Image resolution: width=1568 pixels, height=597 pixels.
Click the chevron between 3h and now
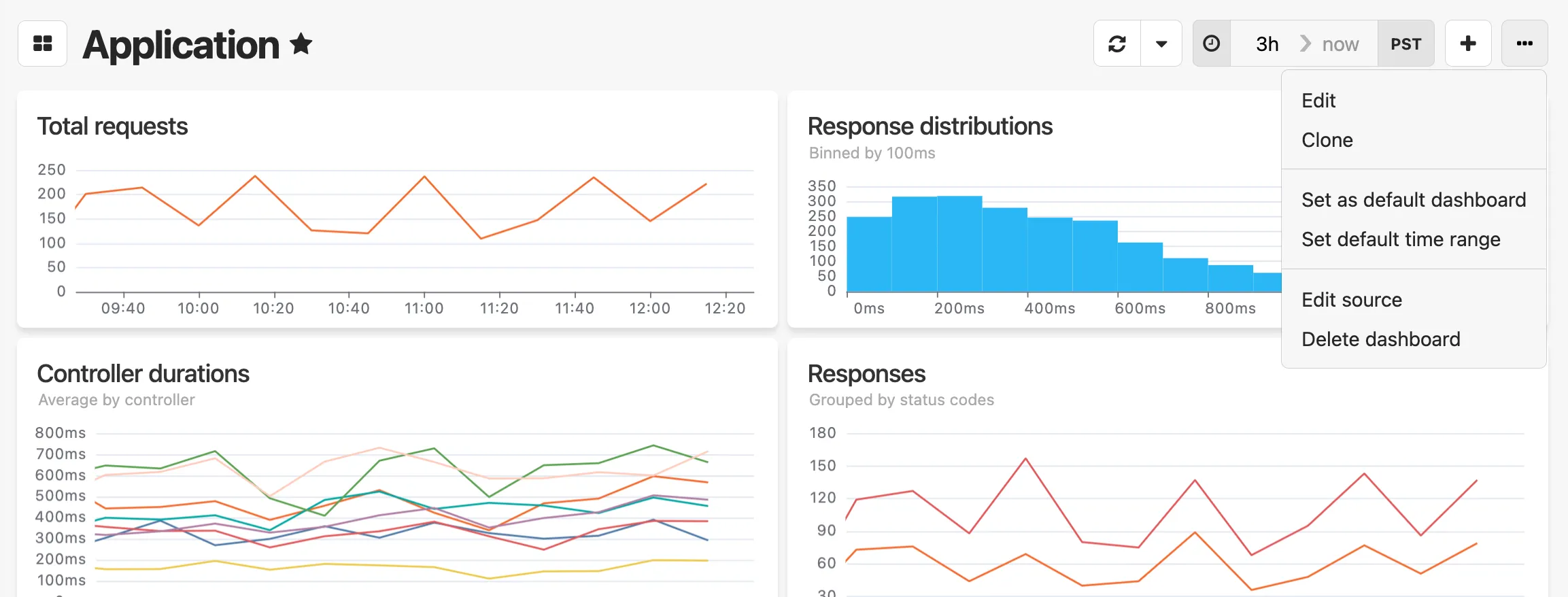(1305, 44)
